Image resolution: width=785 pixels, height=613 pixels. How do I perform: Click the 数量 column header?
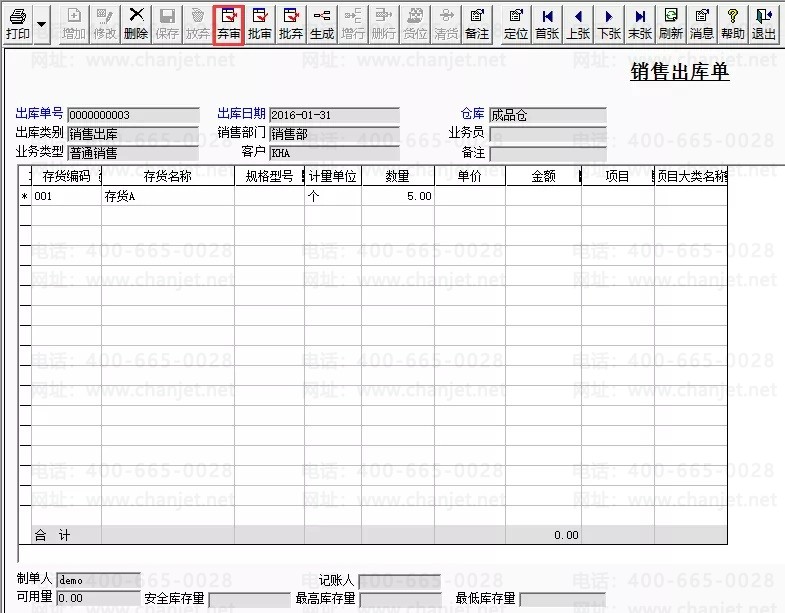[398, 176]
